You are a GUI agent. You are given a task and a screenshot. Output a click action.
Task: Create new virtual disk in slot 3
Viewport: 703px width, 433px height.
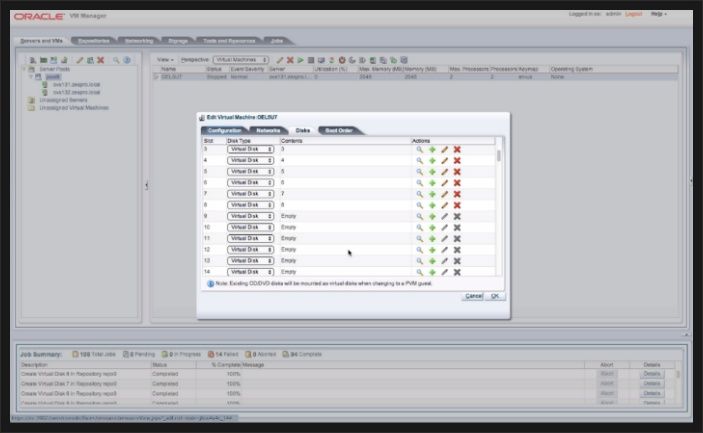click(432, 149)
